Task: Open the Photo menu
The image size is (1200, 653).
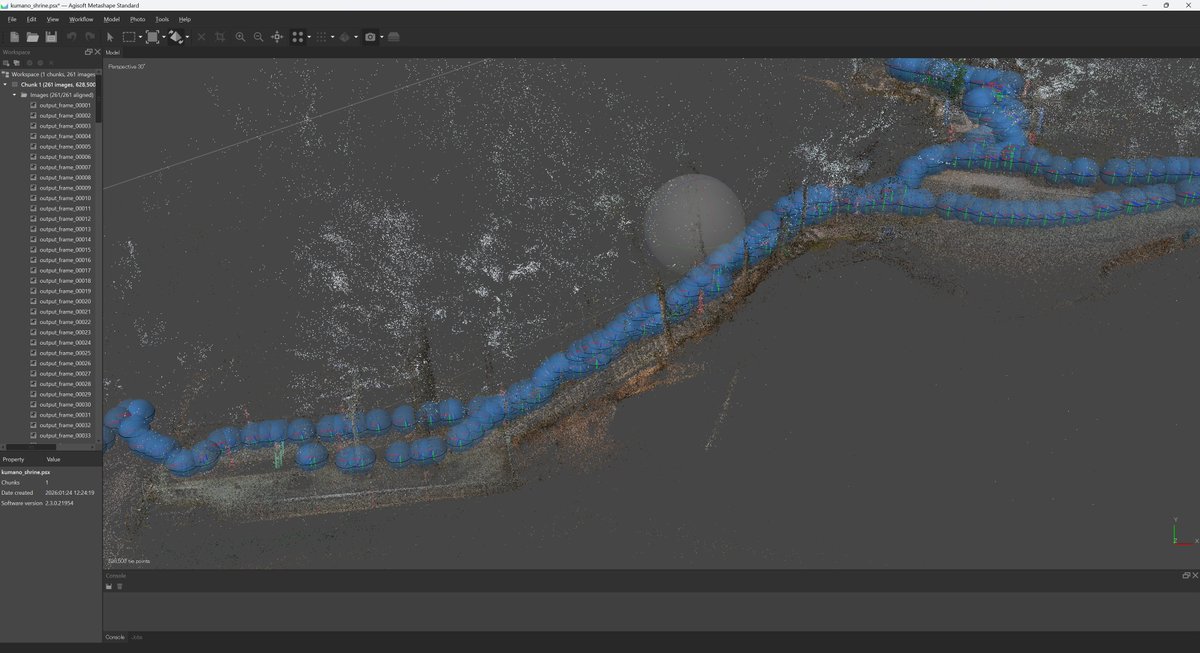Action: click(x=138, y=19)
